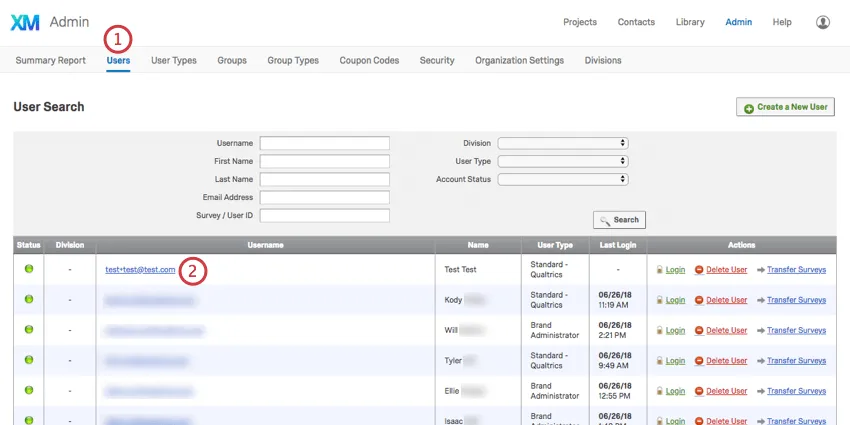
Task: Focus the Survey / User ID field
Action: (x=324, y=215)
